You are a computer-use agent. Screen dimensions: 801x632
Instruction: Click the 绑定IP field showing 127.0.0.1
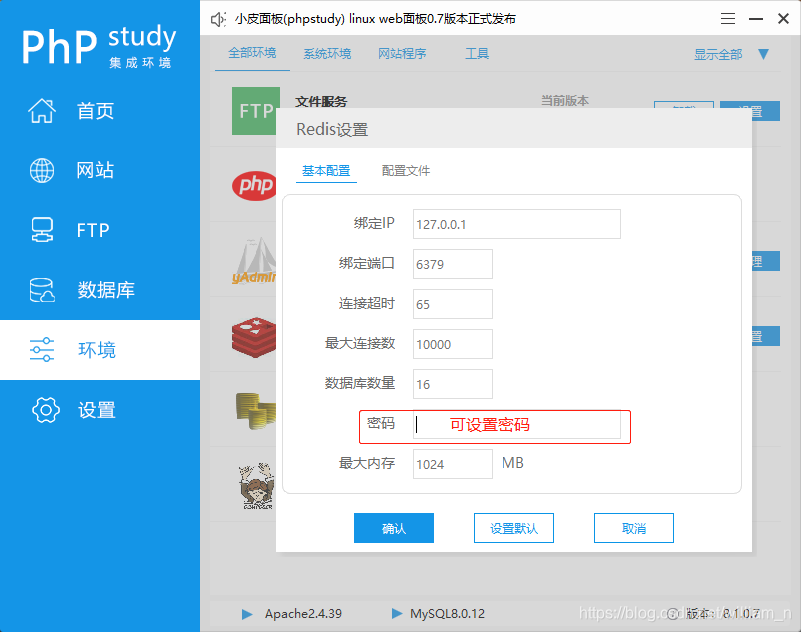pyautogui.click(x=516, y=224)
